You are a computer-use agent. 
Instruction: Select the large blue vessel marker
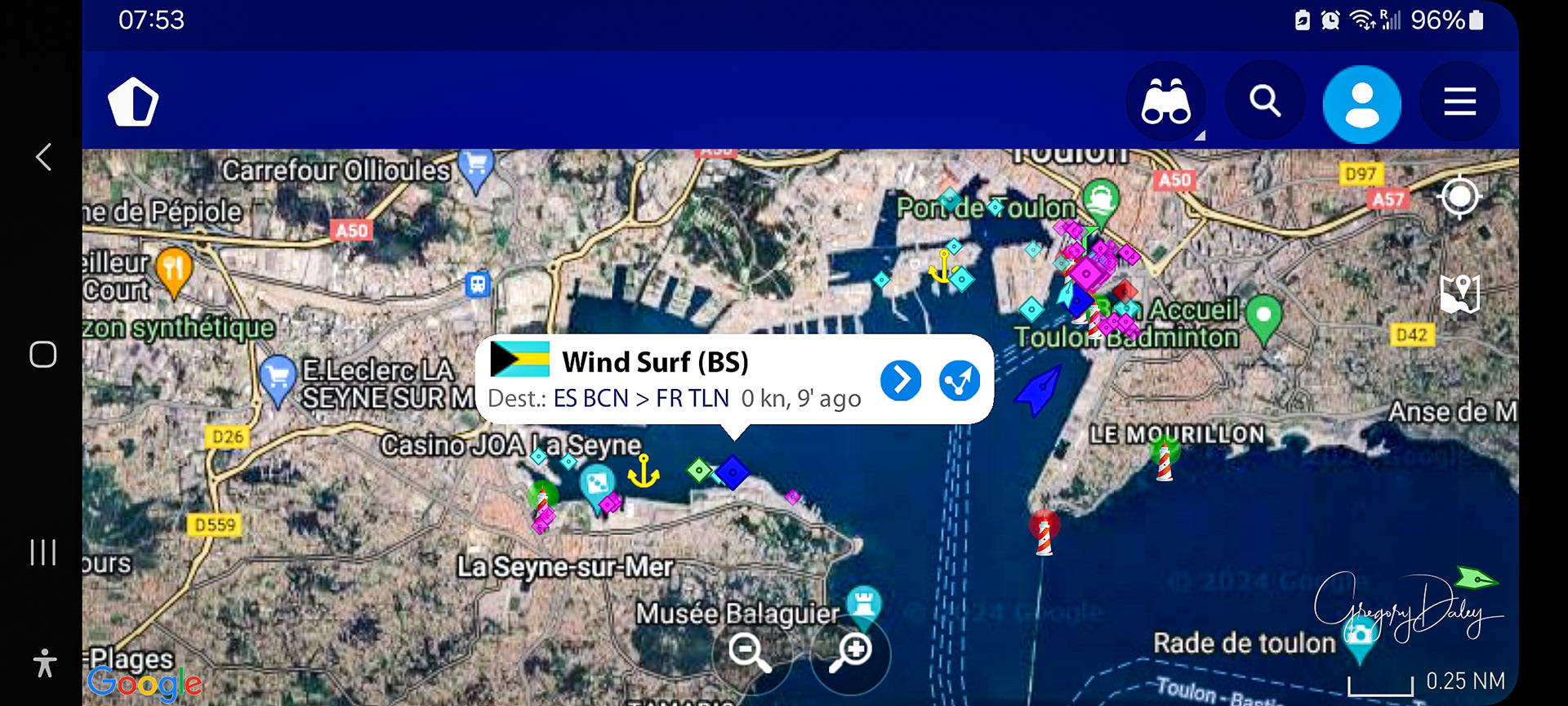[1039, 391]
